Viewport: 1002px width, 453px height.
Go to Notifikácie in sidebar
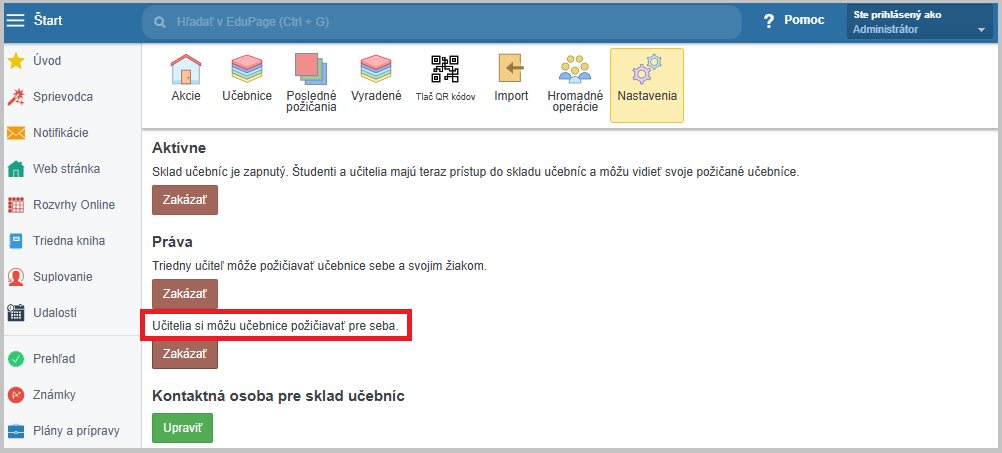(x=61, y=133)
